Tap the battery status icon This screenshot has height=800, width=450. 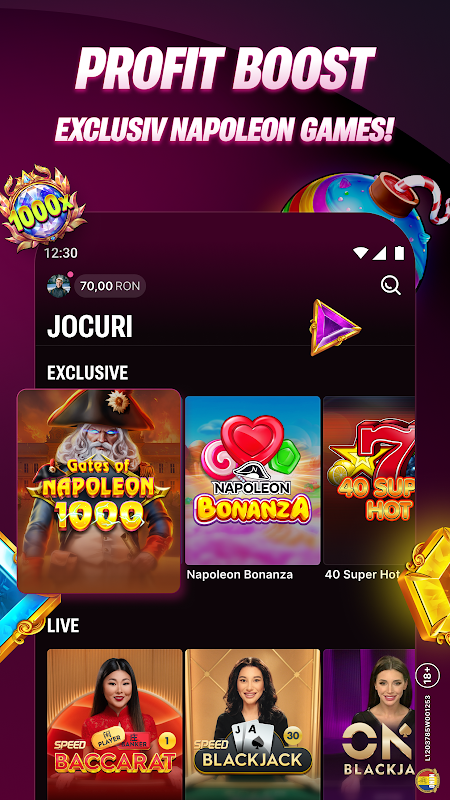pos(399,253)
